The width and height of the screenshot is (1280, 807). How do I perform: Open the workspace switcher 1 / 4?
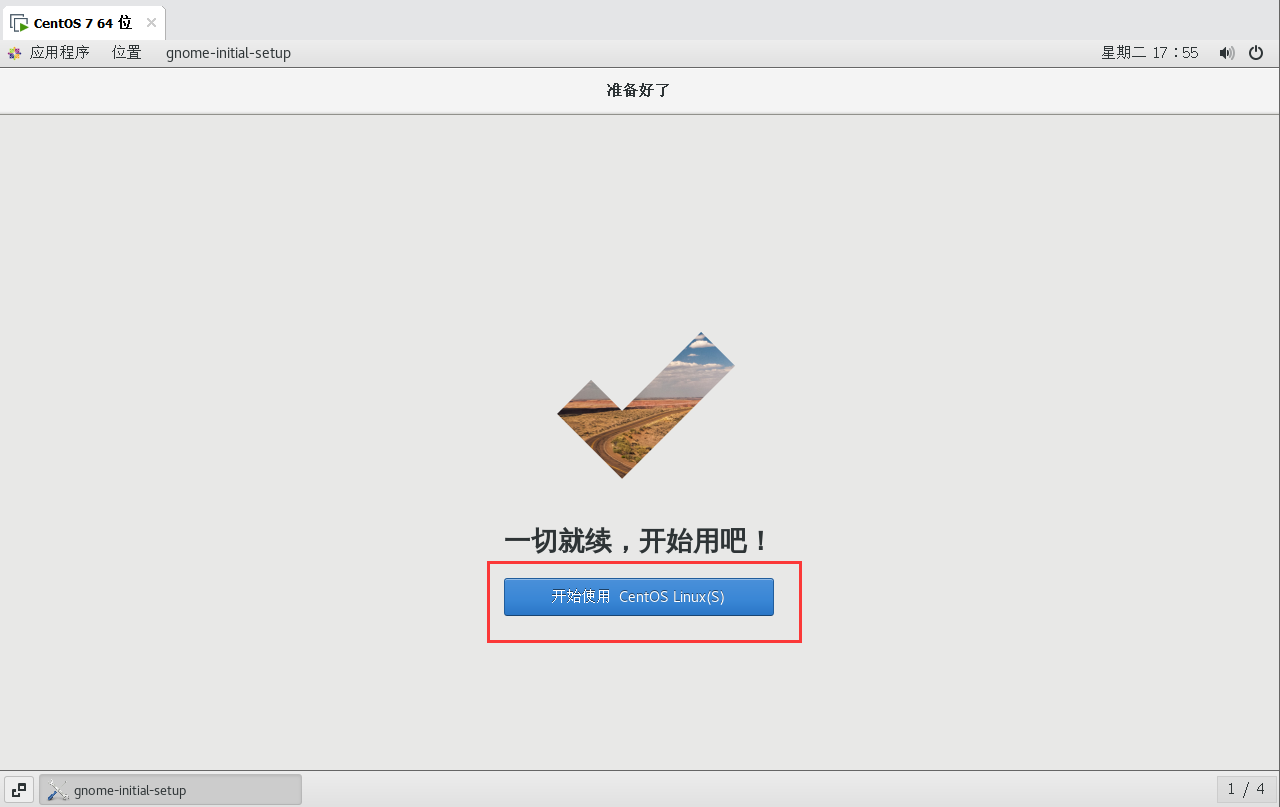(1246, 790)
